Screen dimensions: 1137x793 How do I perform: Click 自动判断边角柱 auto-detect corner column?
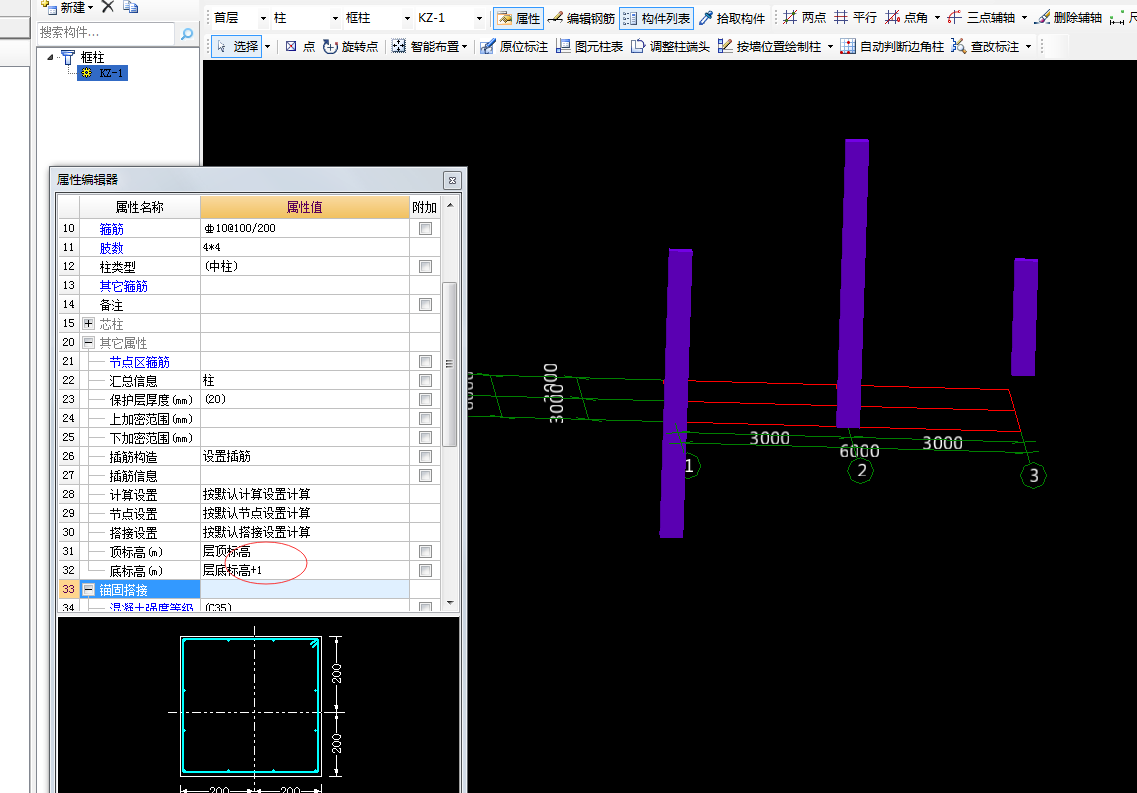click(x=892, y=46)
